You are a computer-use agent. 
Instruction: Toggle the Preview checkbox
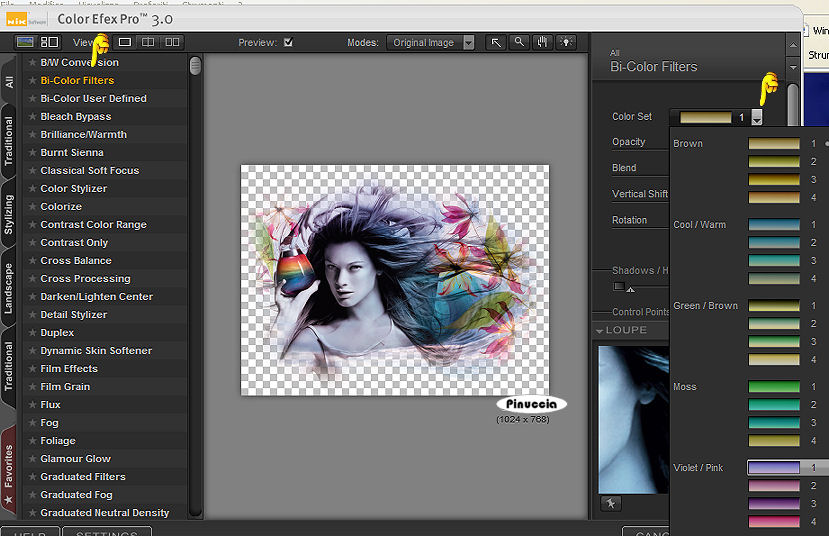(x=289, y=43)
